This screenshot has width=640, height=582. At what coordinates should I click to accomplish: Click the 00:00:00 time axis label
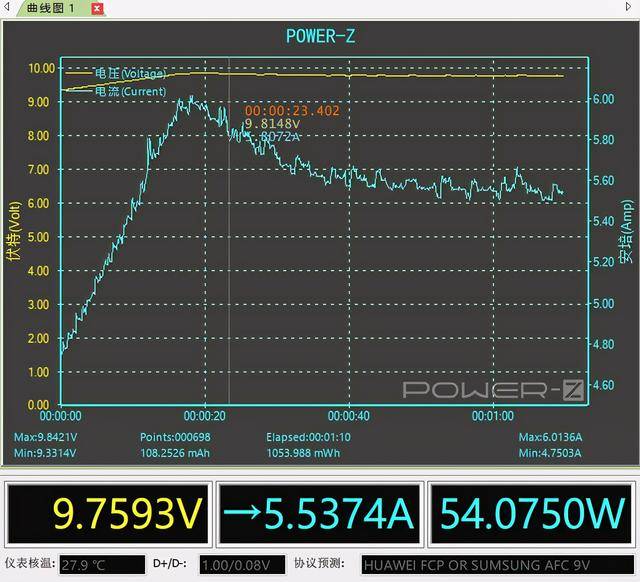coord(60,416)
